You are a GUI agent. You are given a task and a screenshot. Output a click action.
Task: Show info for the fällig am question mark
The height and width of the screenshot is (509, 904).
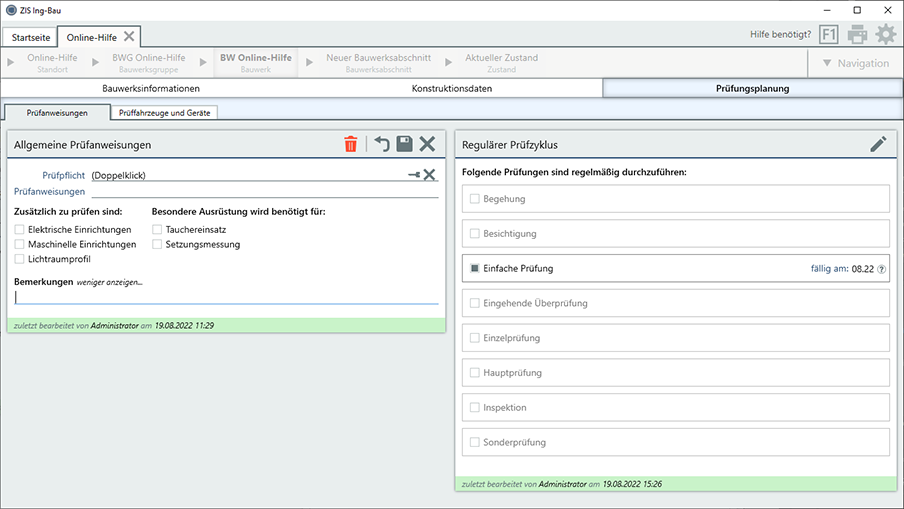pyautogui.click(x=882, y=269)
